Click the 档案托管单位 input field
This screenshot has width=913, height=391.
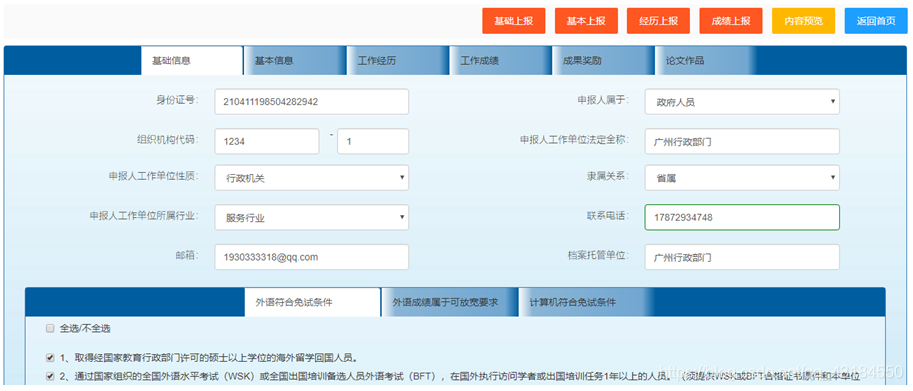pyautogui.click(x=742, y=257)
